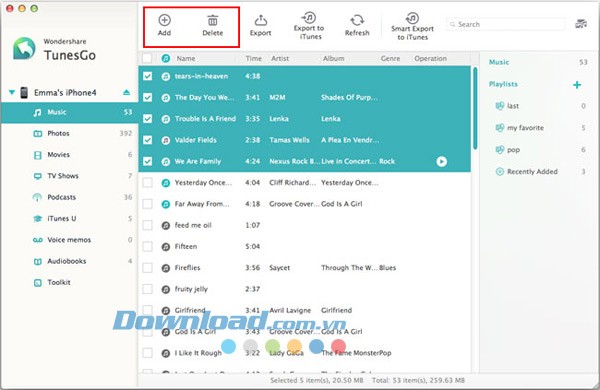The image size is (600, 390).
Task: Check the Far Away From... checkbox
Action: (x=147, y=204)
